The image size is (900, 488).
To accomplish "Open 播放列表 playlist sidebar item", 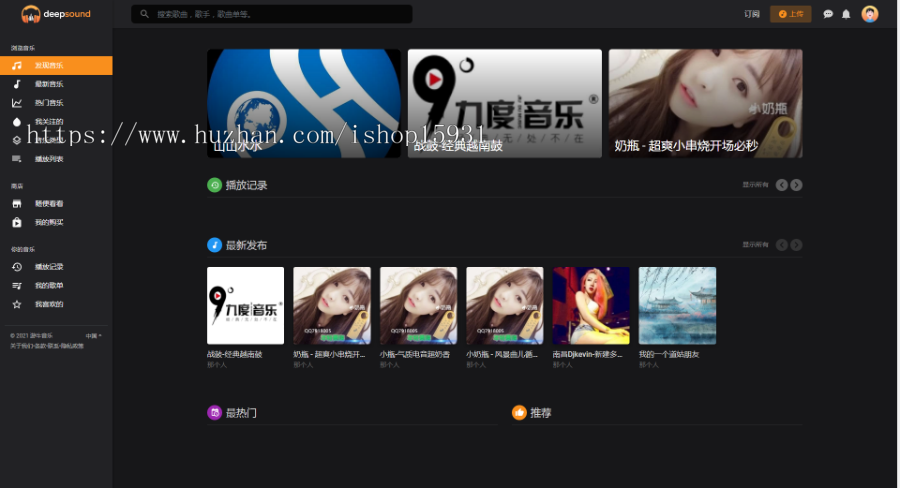I will pos(56,159).
